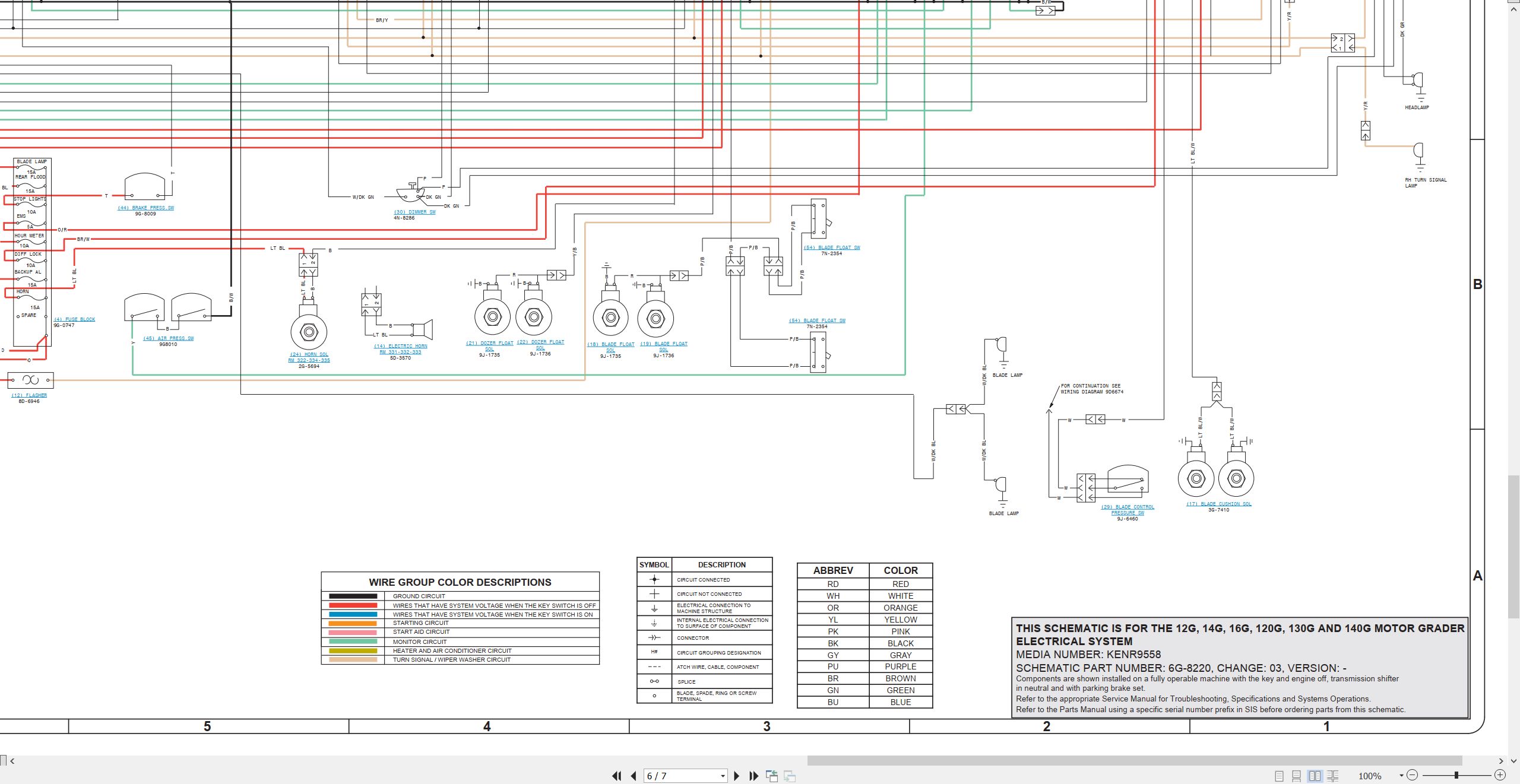Click the horizontal scrollbar thumb
The height and width of the screenshot is (784, 1520).
point(1134,761)
